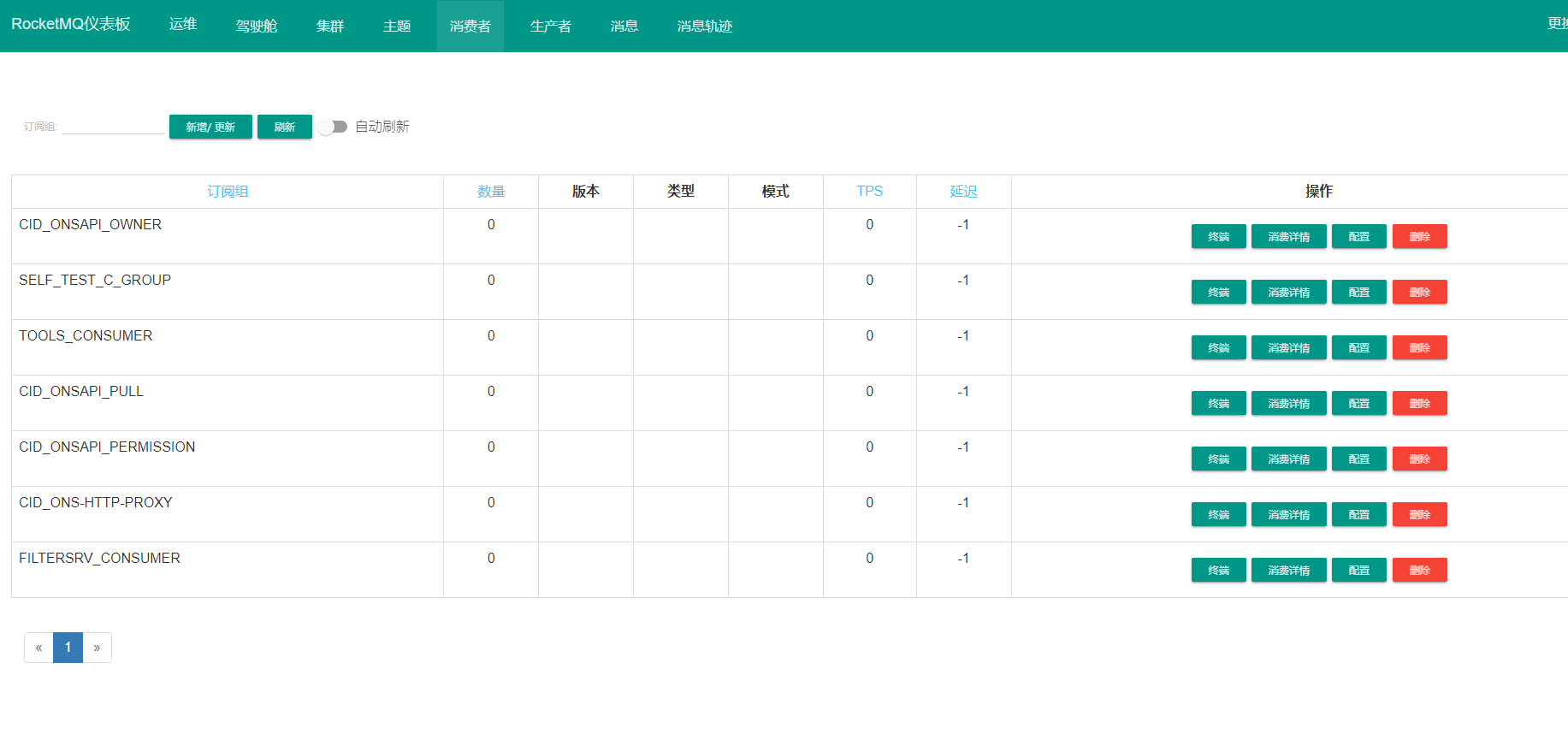This screenshot has width=1568, height=740.
Task: Click 消费详情 for CID_ONS-HTTP-PROXY
Action: [1289, 514]
